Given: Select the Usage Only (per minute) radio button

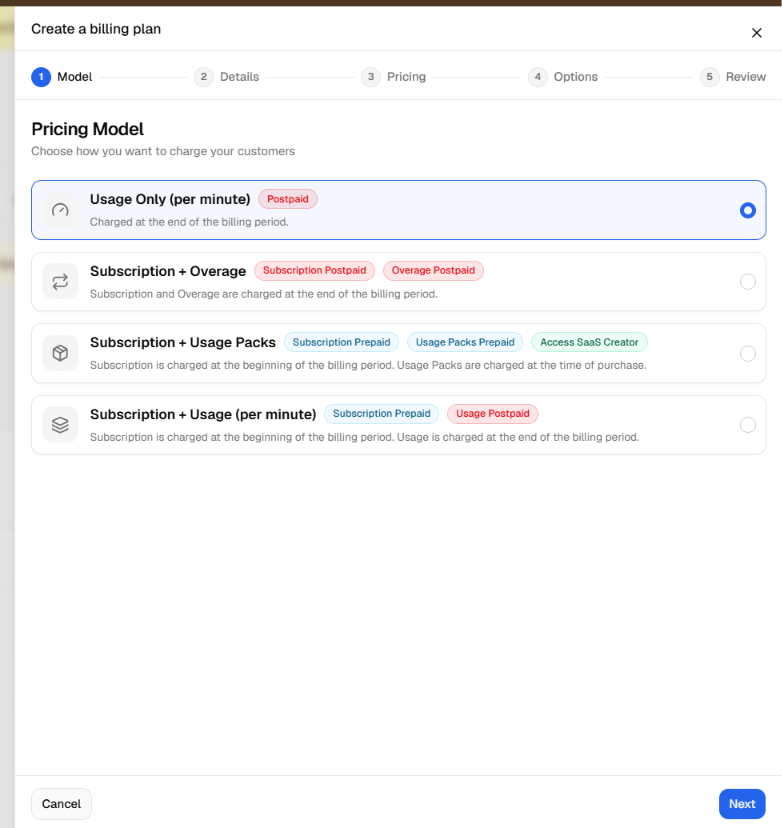Looking at the screenshot, I should click(x=747, y=210).
